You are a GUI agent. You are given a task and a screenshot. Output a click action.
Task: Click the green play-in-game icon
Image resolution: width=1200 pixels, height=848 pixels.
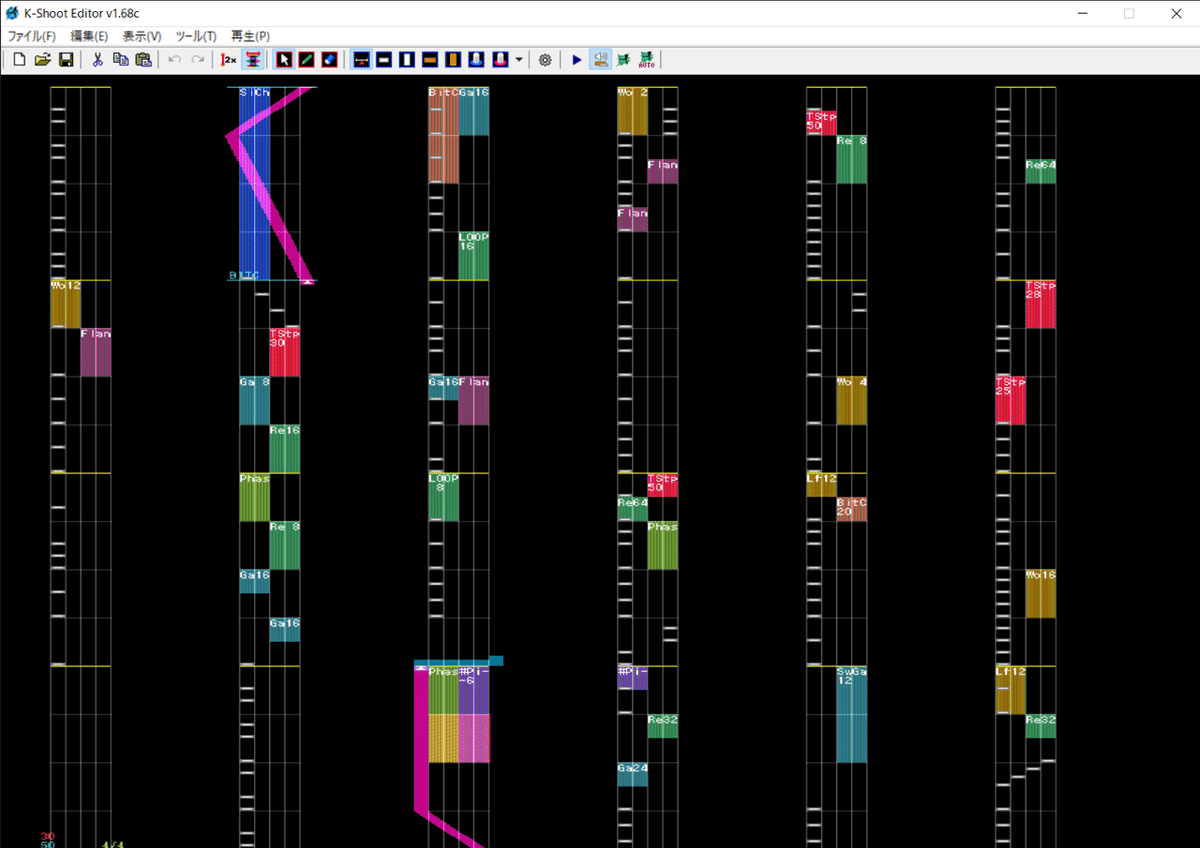(x=623, y=60)
